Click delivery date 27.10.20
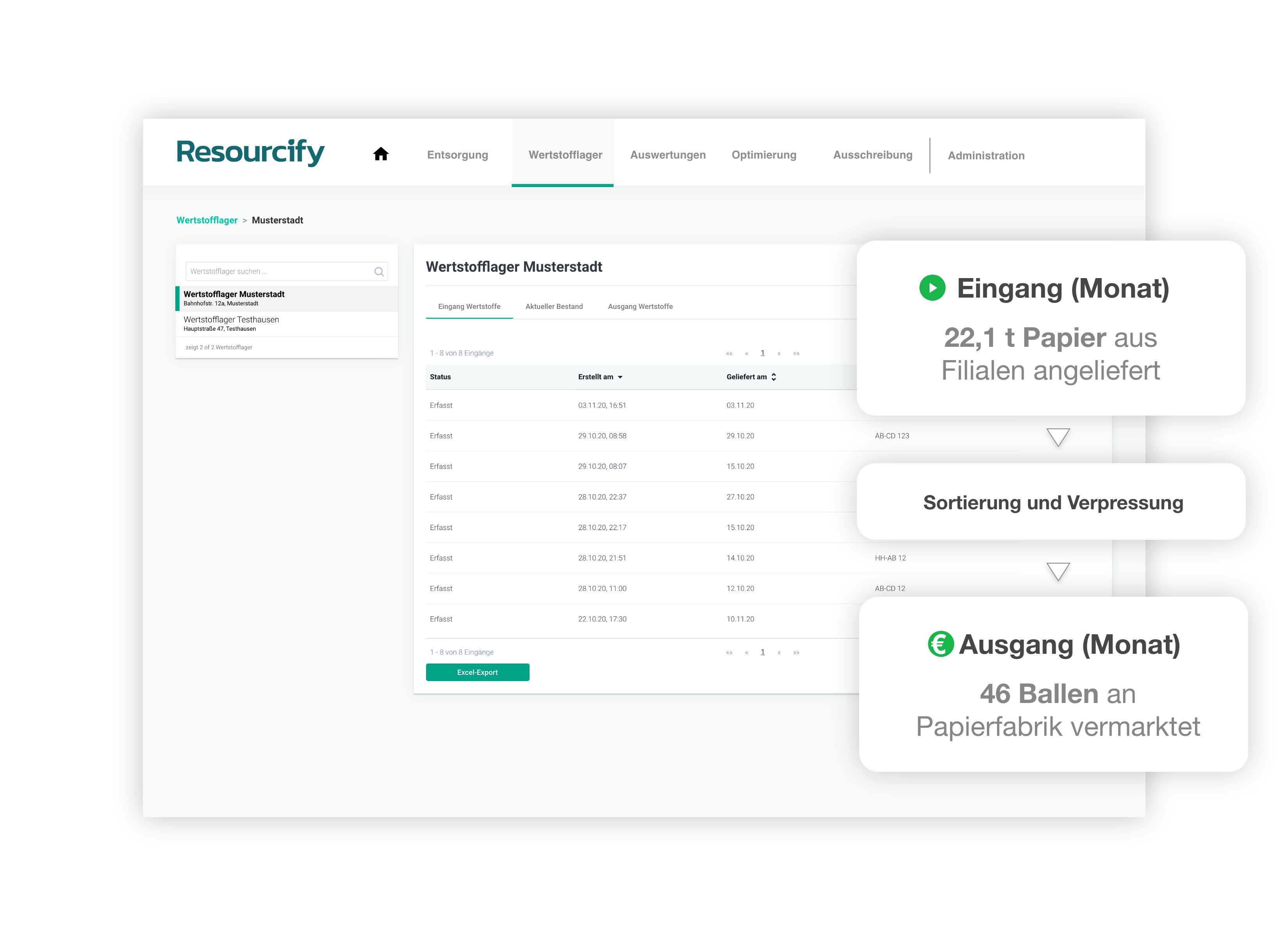 coord(740,497)
